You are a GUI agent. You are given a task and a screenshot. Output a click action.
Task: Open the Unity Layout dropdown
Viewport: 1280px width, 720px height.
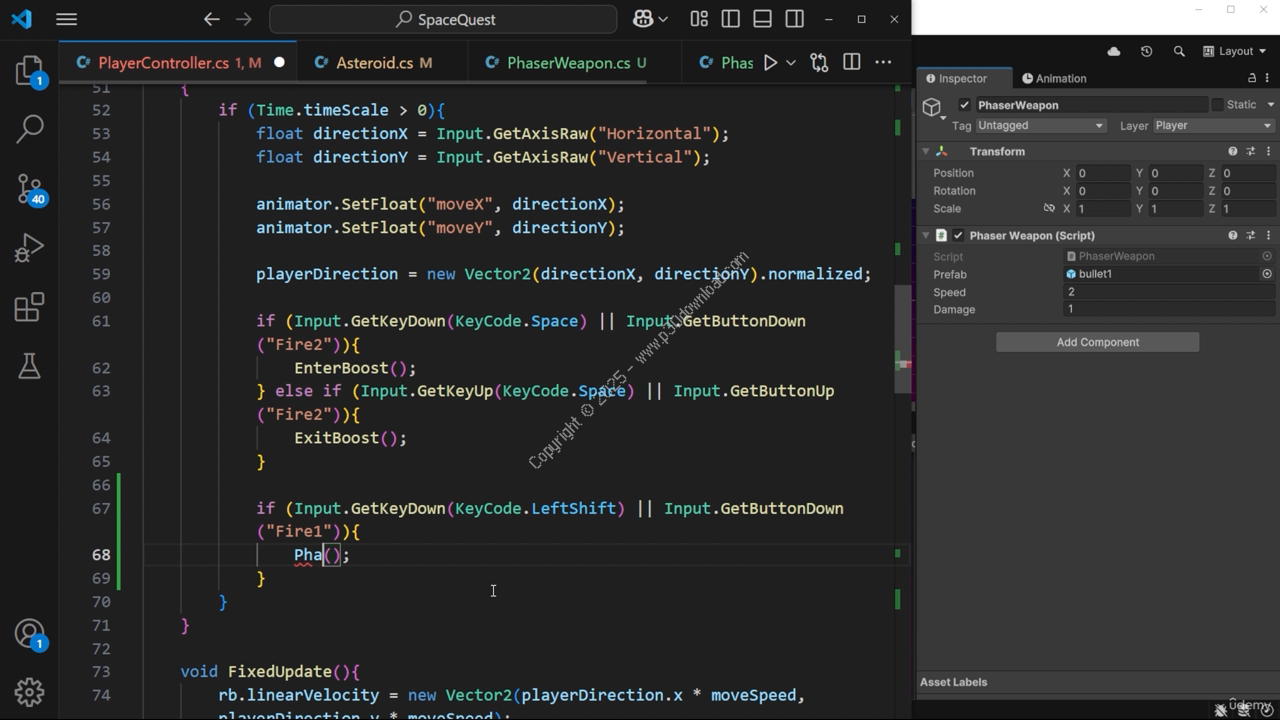click(1234, 51)
